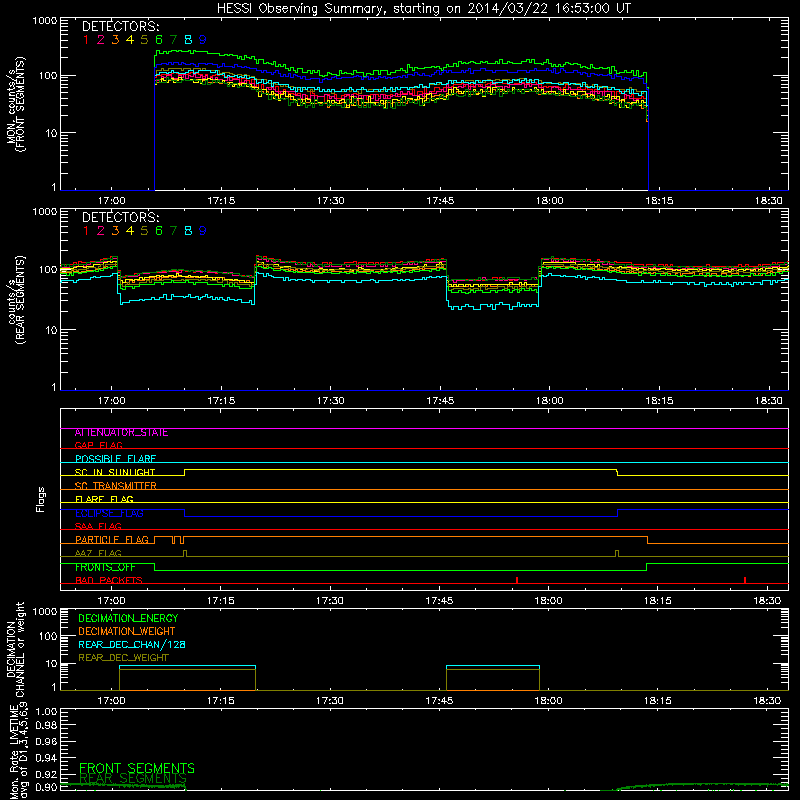The image size is (800, 800).
Task: Click the REAR_DEC_CHAN/128 legend entry
Action: [x=132, y=645]
